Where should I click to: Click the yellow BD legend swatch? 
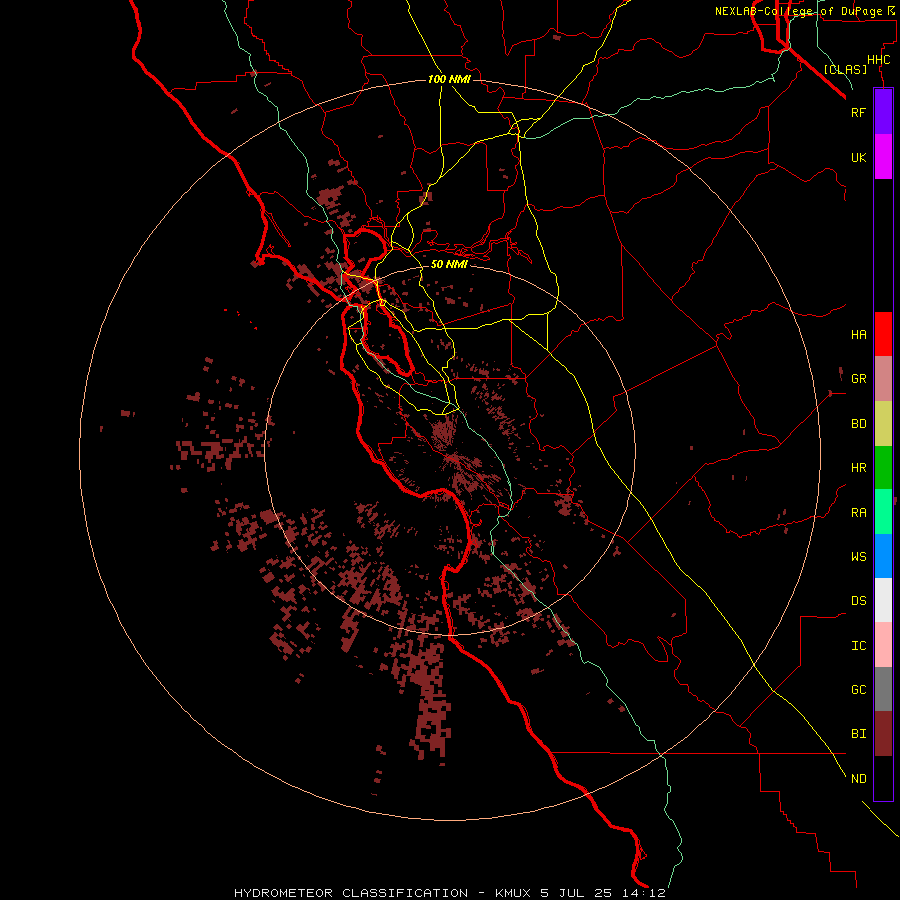883,424
